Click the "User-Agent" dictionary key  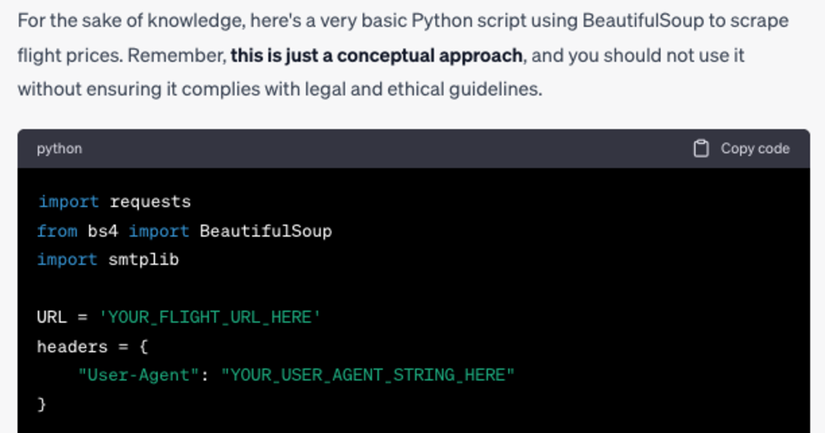pyautogui.click(x=139, y=375)
